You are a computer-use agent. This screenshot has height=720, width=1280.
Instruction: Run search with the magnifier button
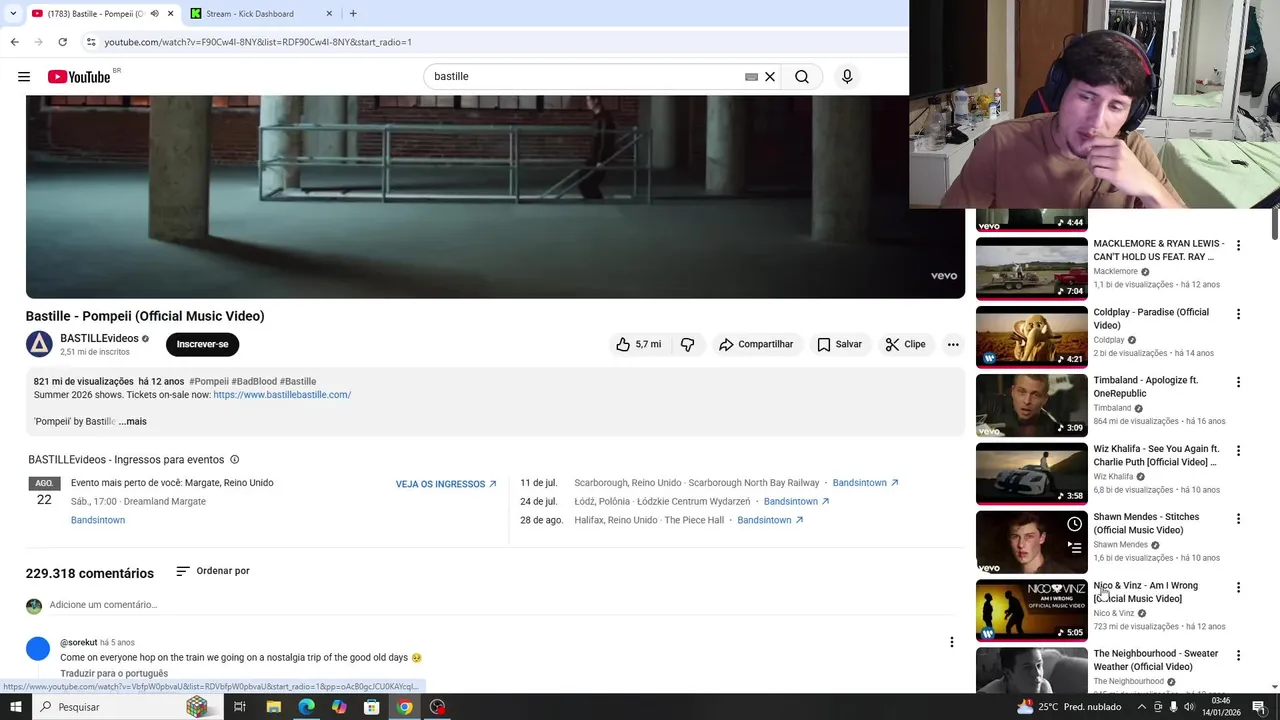pos(802,76)
